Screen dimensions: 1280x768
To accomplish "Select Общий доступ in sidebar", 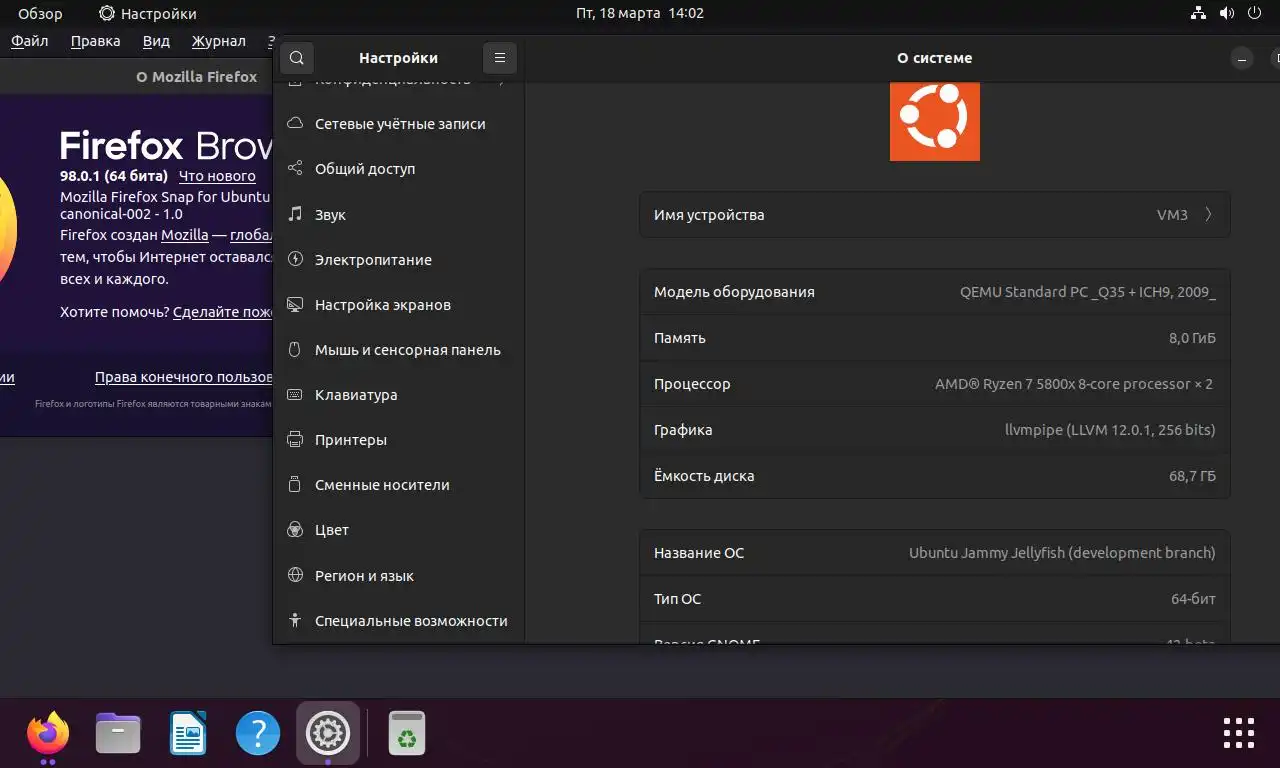I will click(x=398, y=169).
